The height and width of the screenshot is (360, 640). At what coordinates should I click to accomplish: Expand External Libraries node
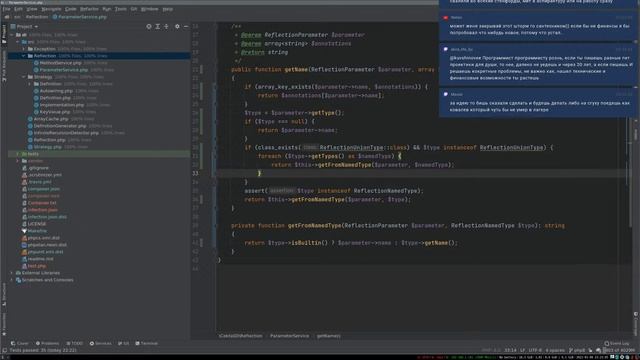pos(12,273)
